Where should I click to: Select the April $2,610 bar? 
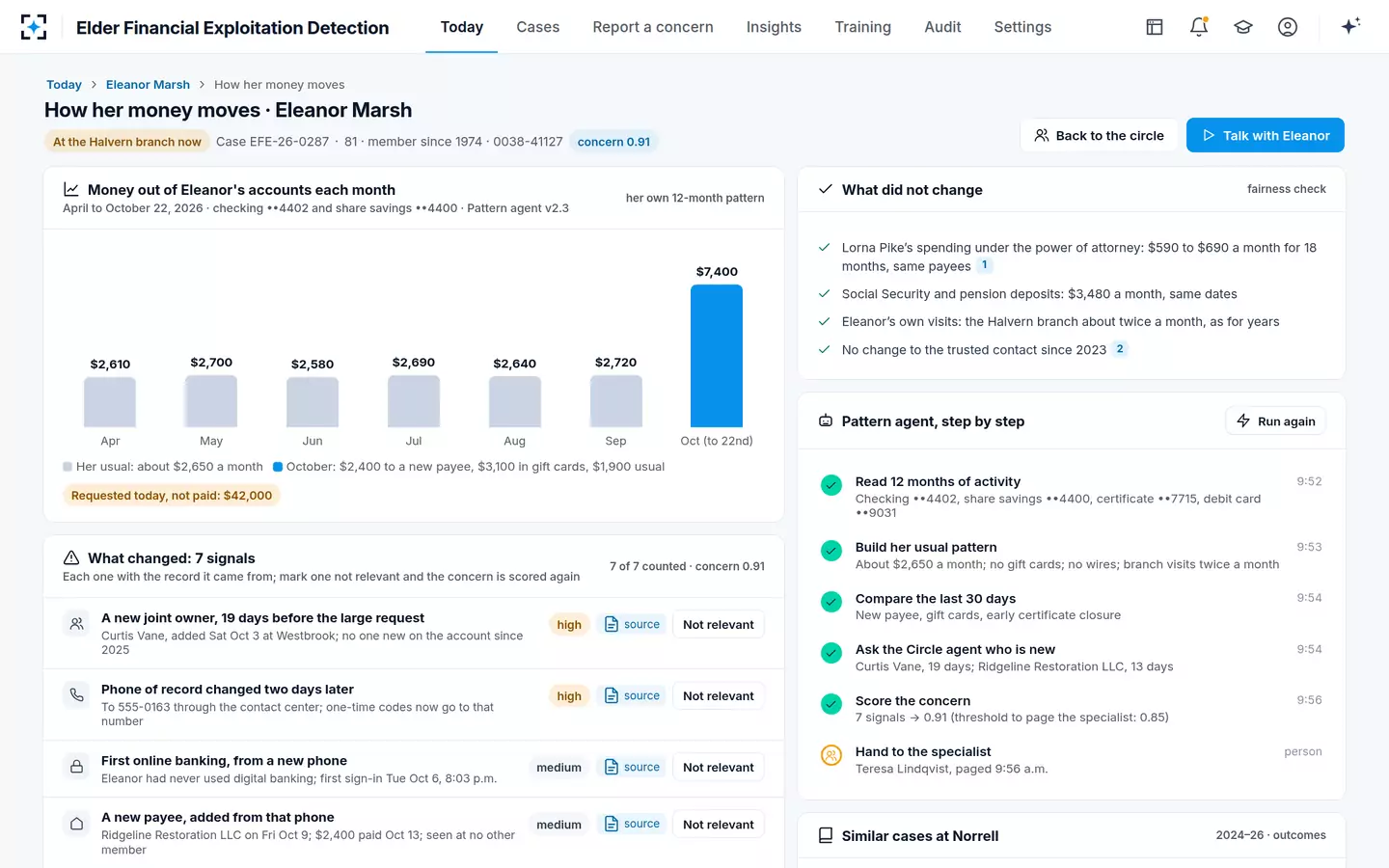(x=110, y=402)
